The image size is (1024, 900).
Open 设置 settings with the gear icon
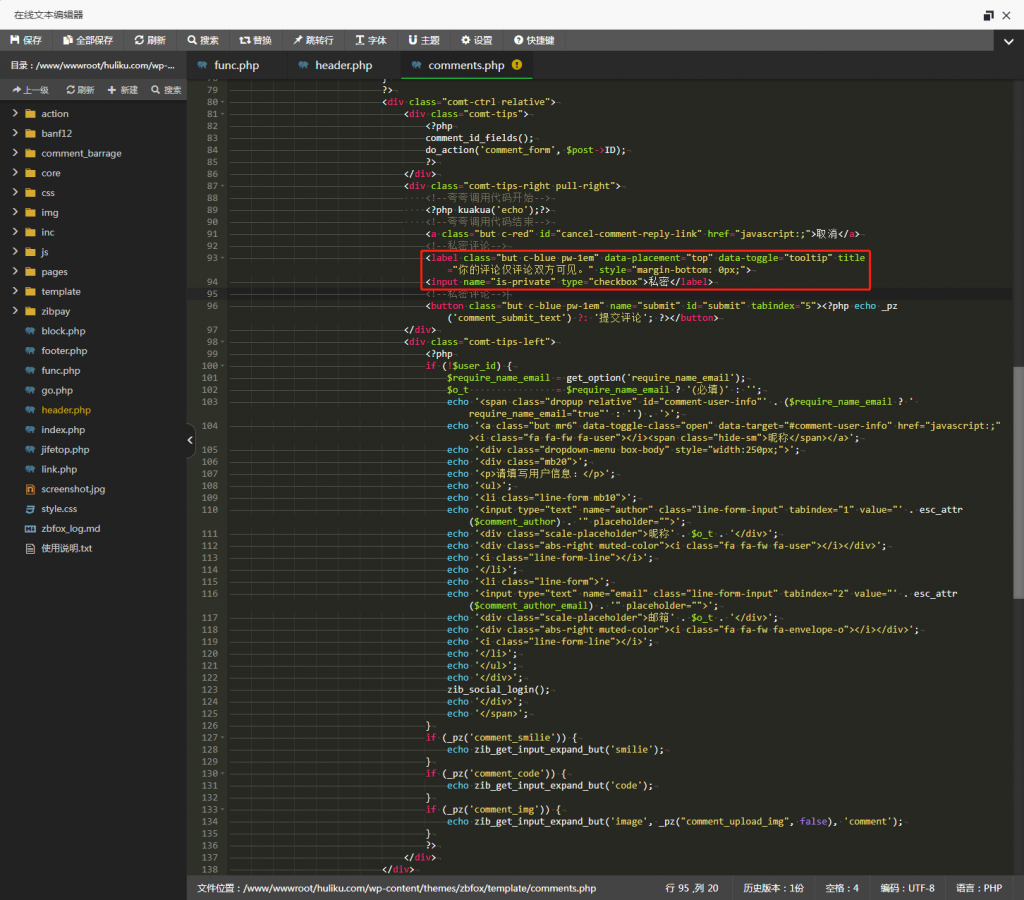pyautogui.click(x=476, y=40)
